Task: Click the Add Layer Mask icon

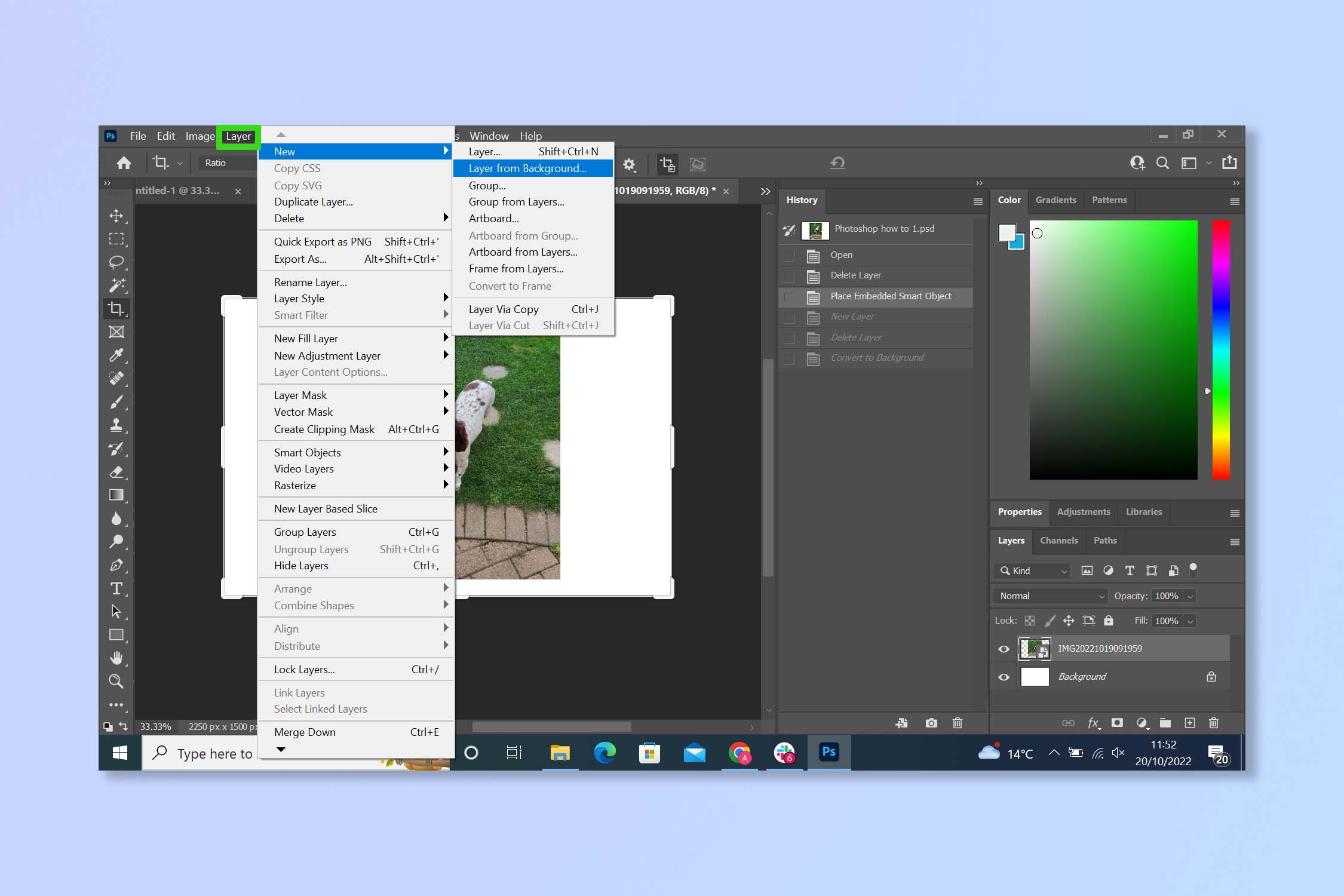Action: point(1118,722)
